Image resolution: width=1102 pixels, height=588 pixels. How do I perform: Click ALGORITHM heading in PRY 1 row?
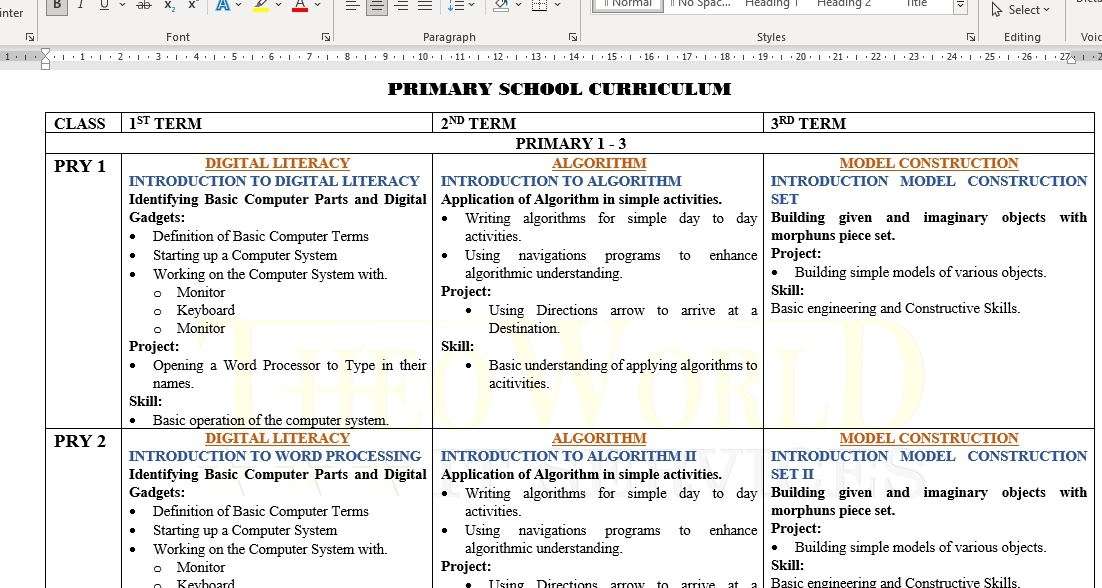pos(599,163)
